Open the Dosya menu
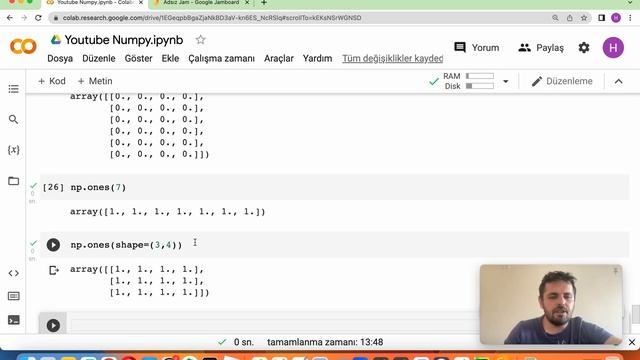 point(60,58)
